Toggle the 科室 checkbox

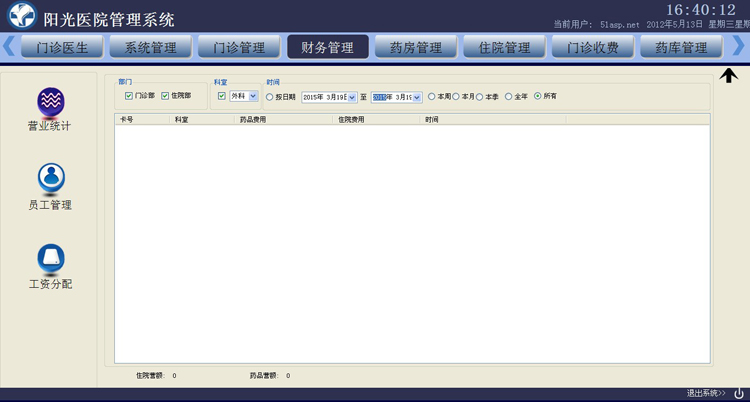[x=221, y=96]
